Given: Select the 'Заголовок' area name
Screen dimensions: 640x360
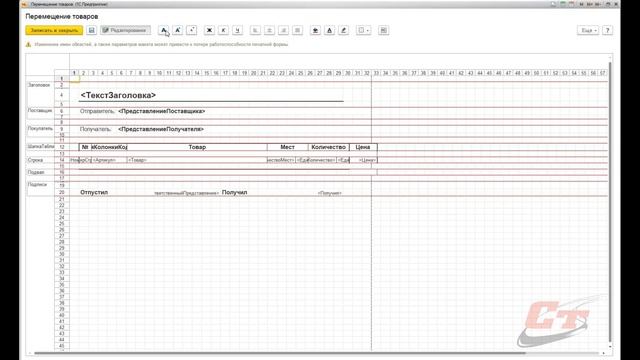Looking at the screenshot, I should (x=39, y=85).
